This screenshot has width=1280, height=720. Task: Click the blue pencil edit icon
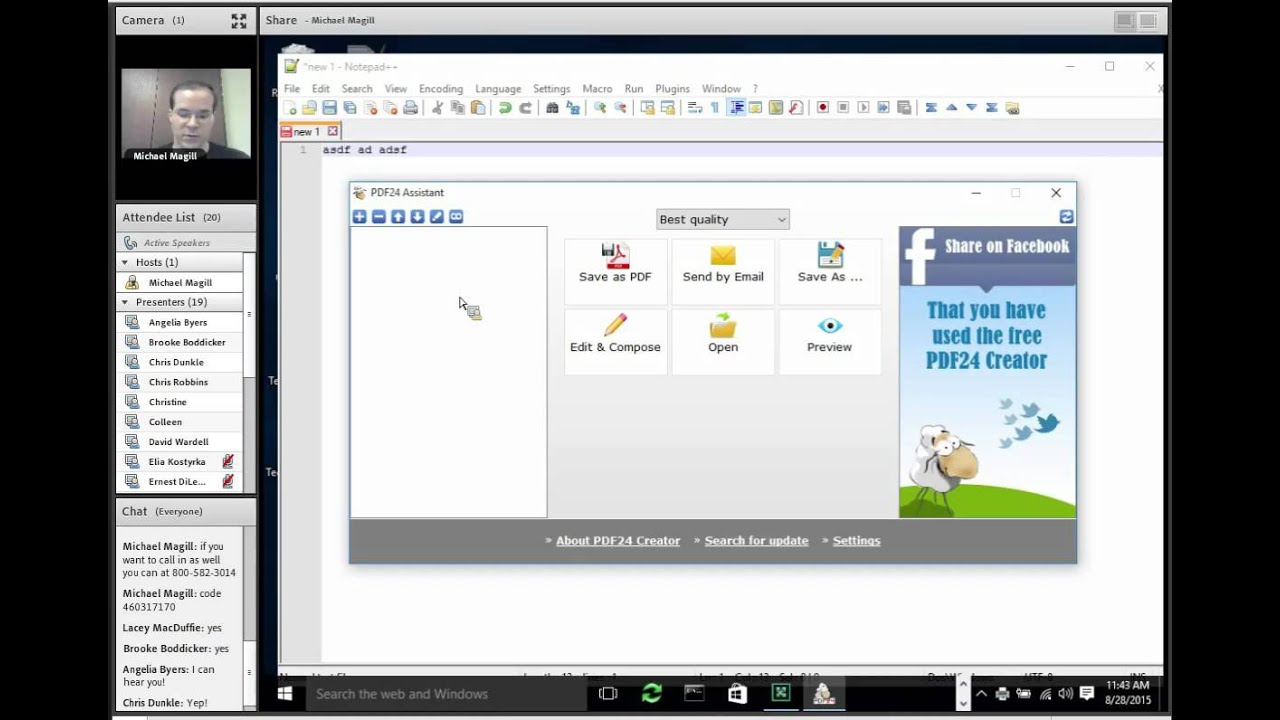point(437,217)
